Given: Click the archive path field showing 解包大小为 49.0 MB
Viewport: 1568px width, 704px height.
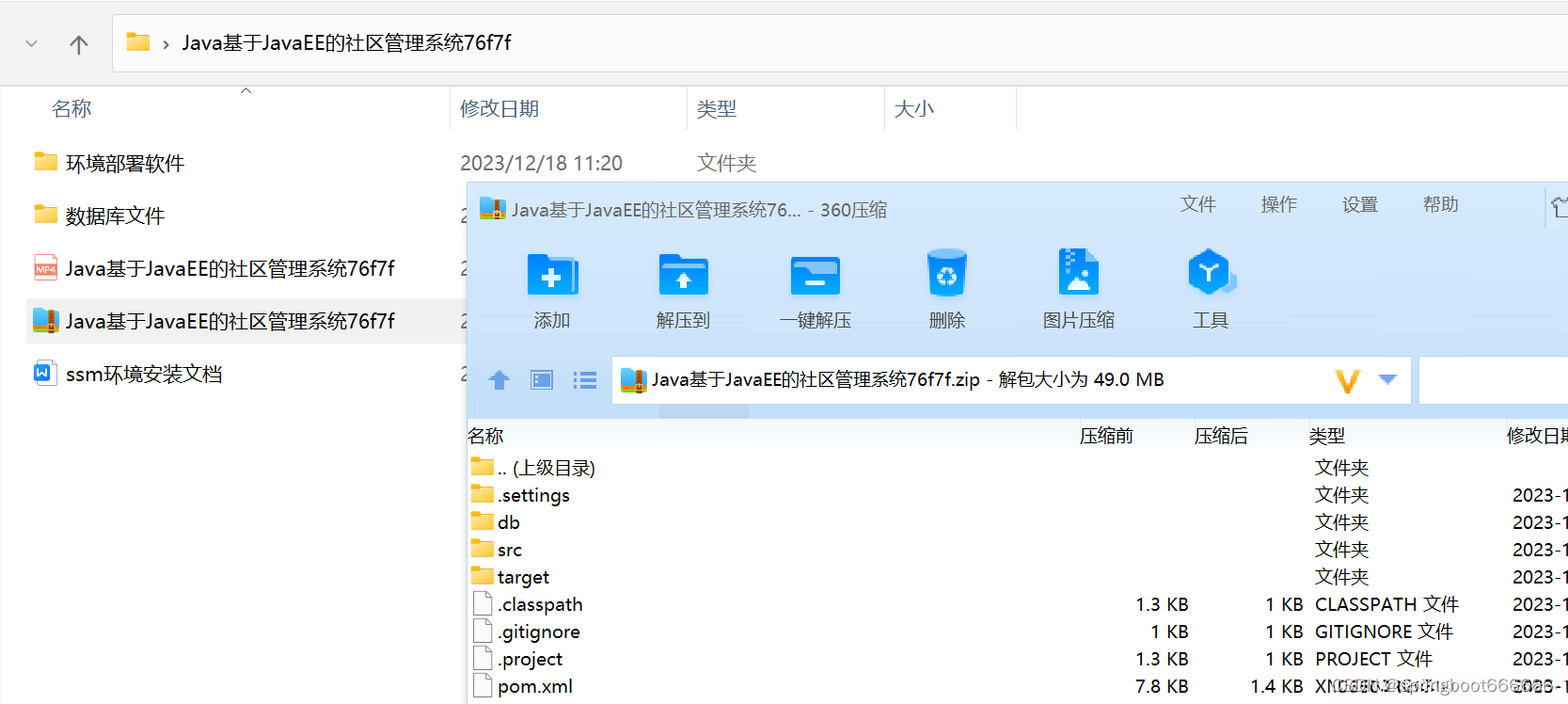Looking at the screenshot, I should click(x=1011, y=380).
